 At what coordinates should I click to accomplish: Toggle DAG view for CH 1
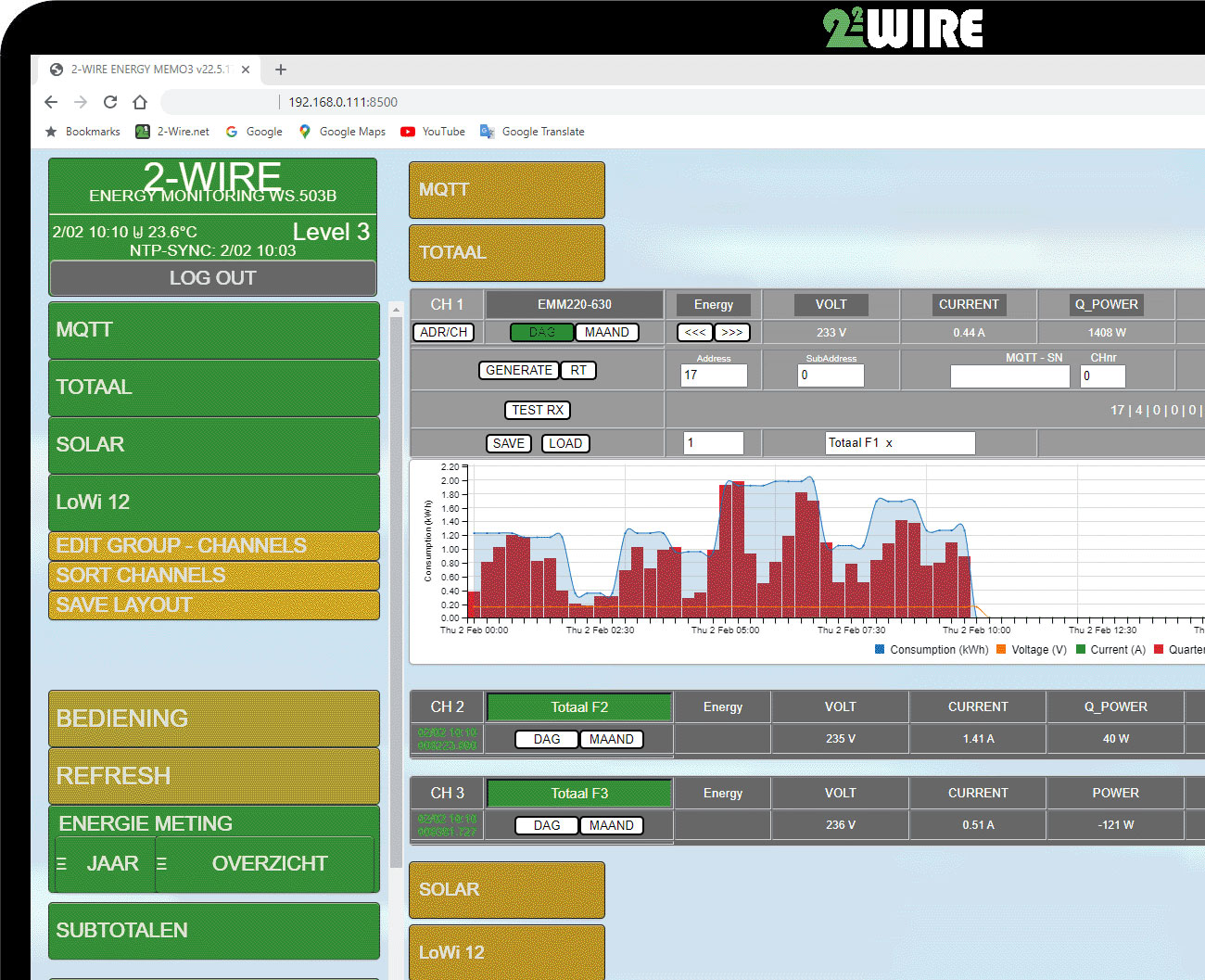point(542,332)
